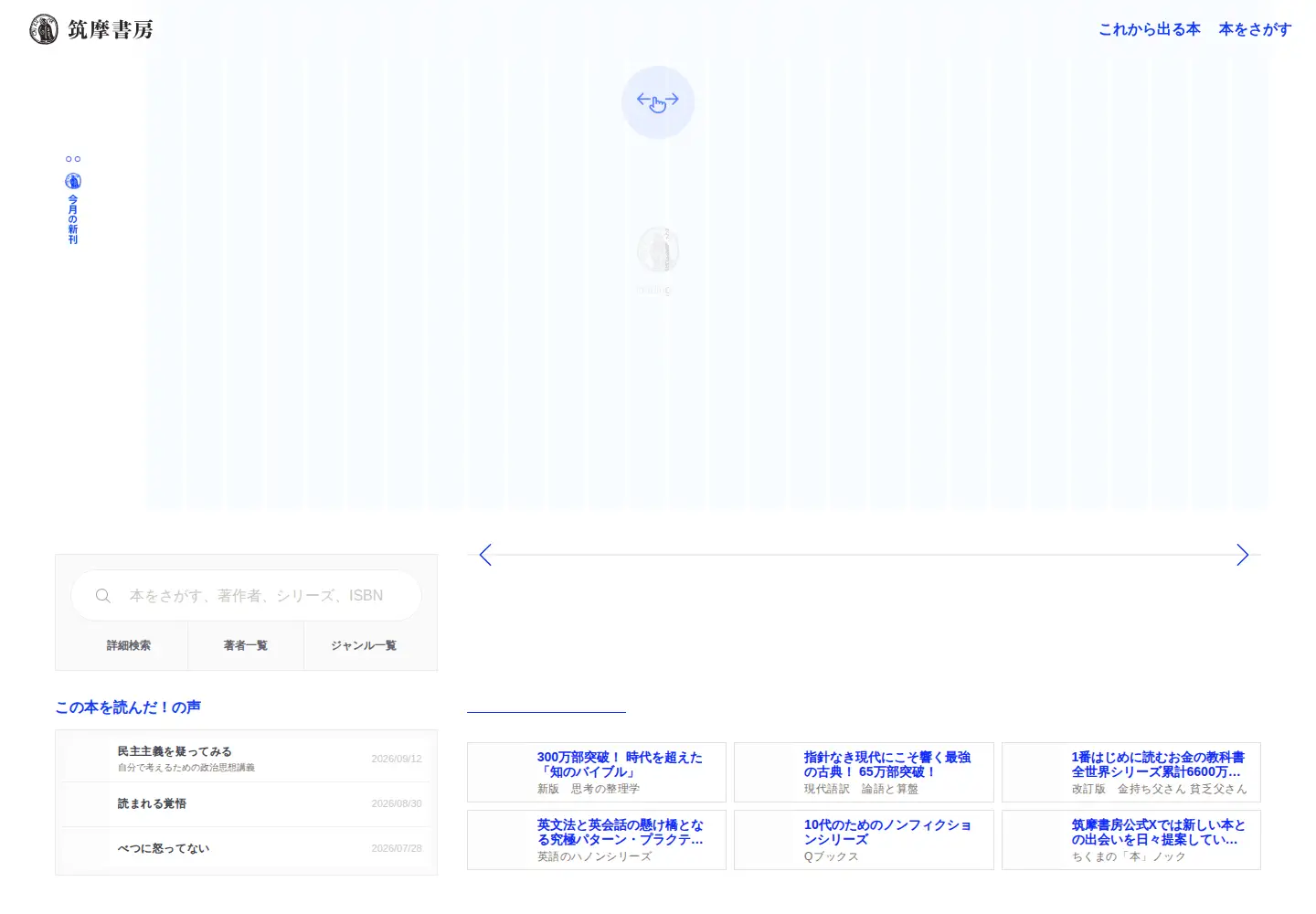Viewport: 1316px width, 914px height.
Task: Open the 300万部突破 思考の整理学 card
Action: pyautogui.click(x=597, y=772)
